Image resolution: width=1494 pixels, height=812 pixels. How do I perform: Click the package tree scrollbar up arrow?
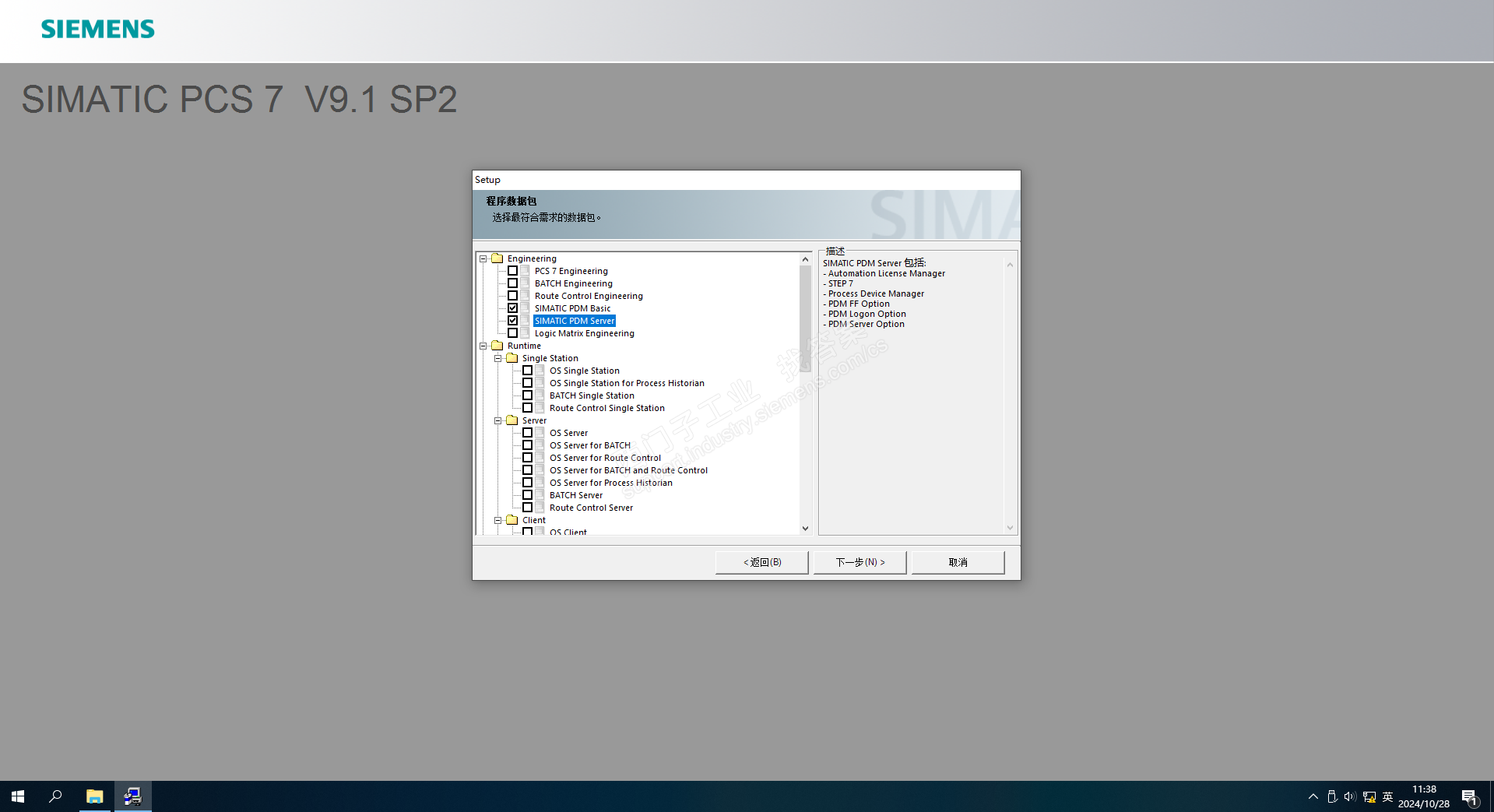(806, 259)
